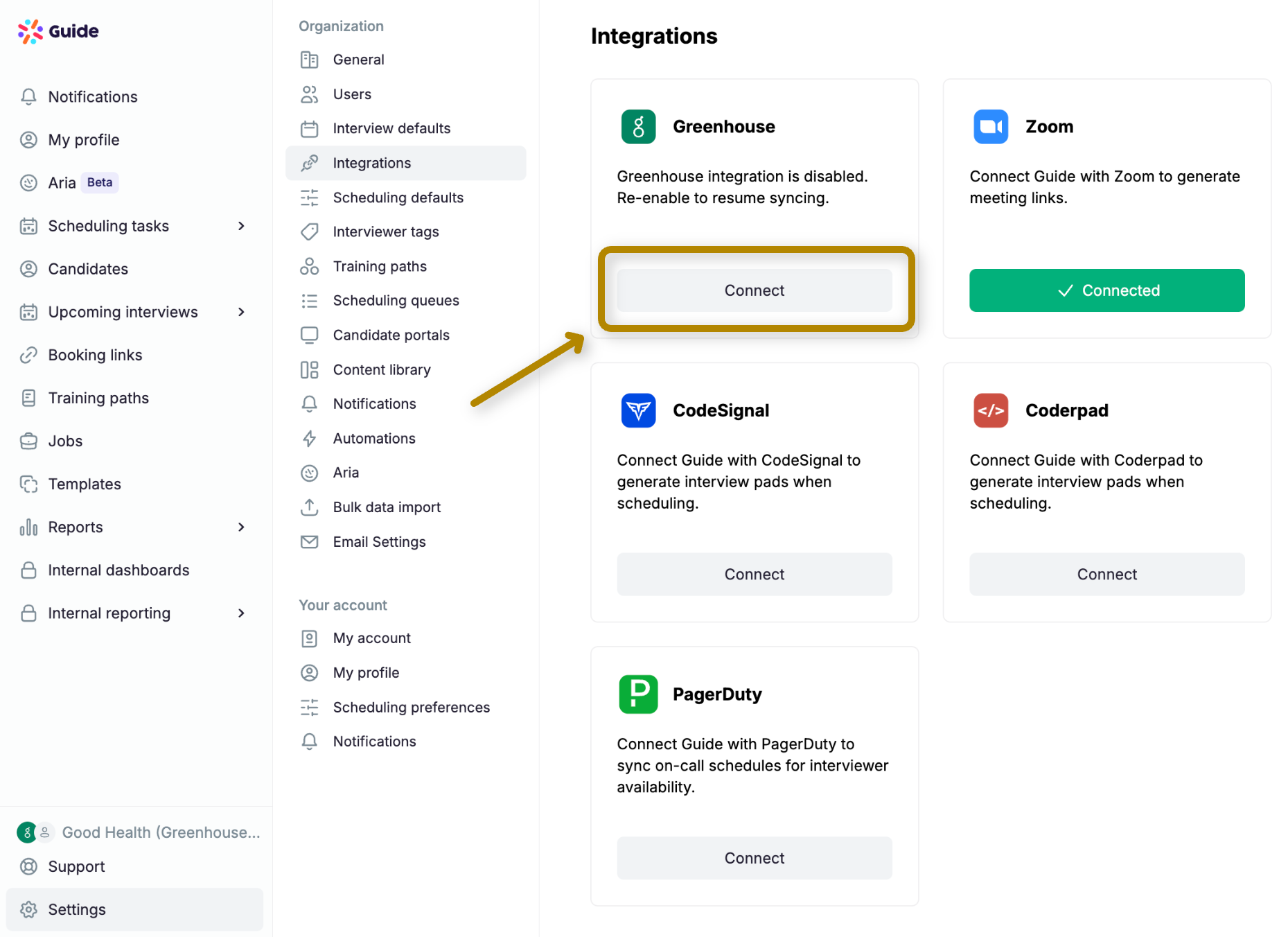Open My account settings
This screenshot has height=937, width=1288.
tap(405, 638)
